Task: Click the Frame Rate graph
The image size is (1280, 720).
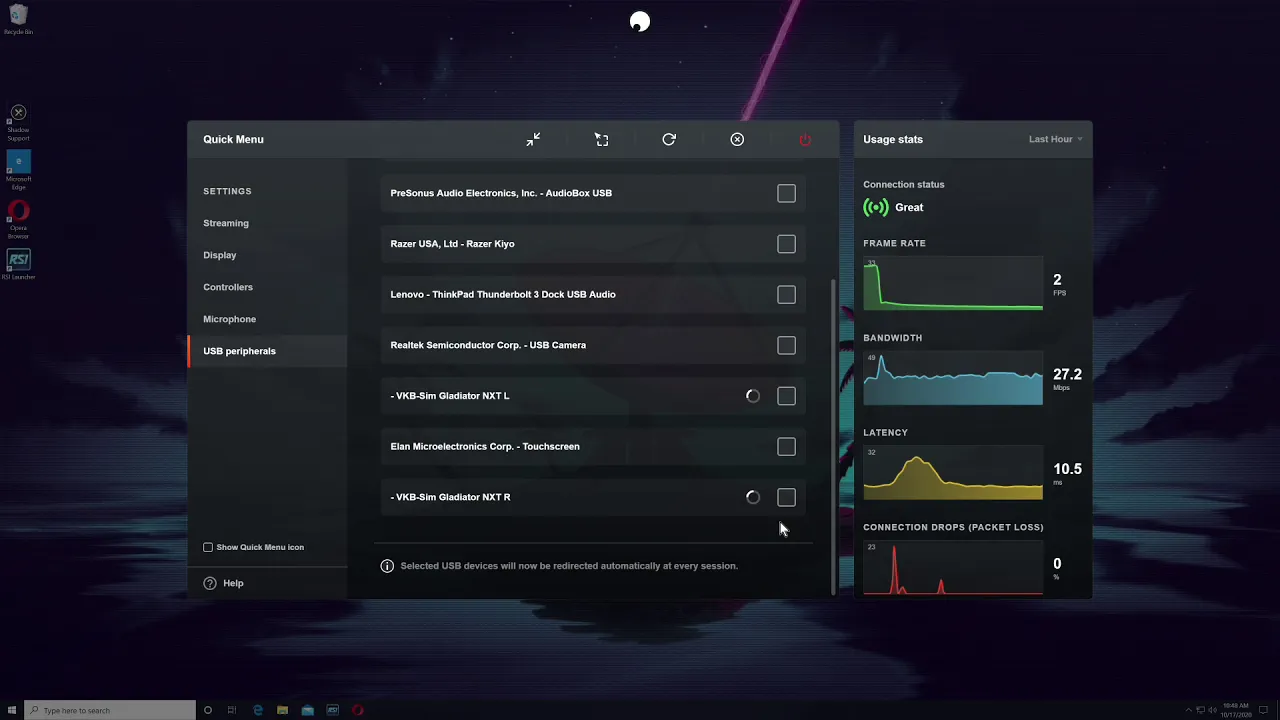Action: click(x=953, y=284)
